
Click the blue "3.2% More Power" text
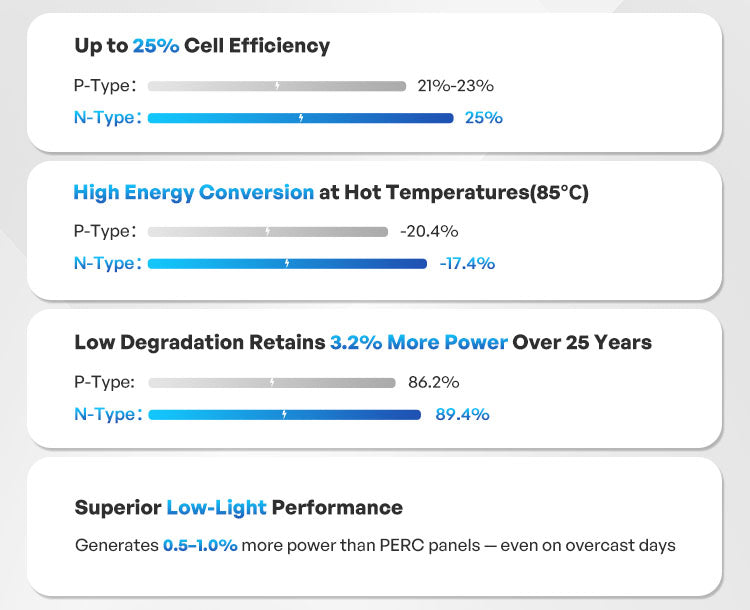coord(418,342)
